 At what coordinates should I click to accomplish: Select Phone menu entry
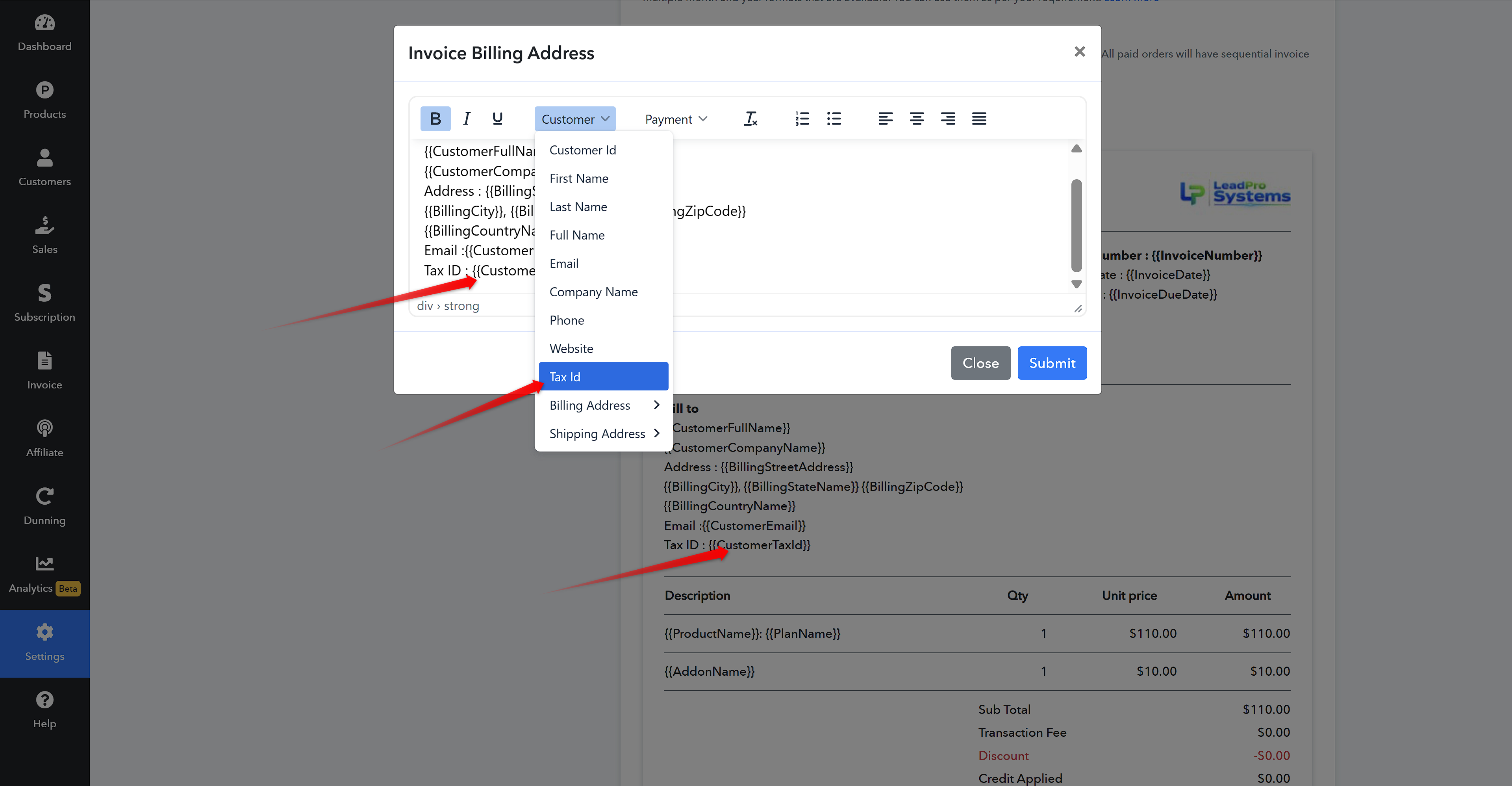click(x=603, y=320)
